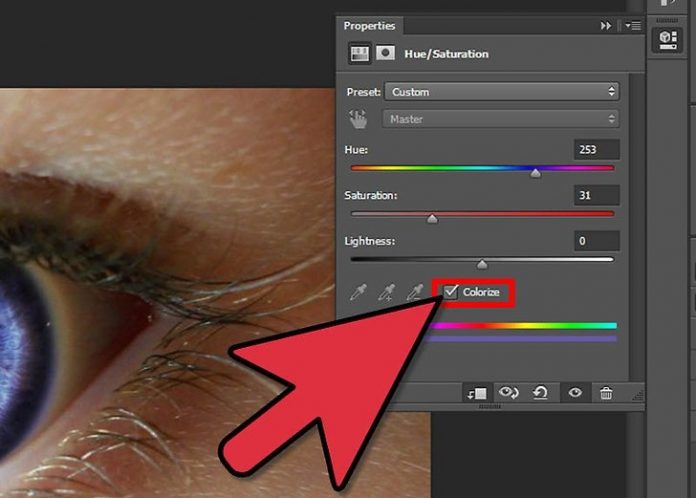Uncheck the Colorize checkbox
696x498 pixels.
tap(451, 292)
